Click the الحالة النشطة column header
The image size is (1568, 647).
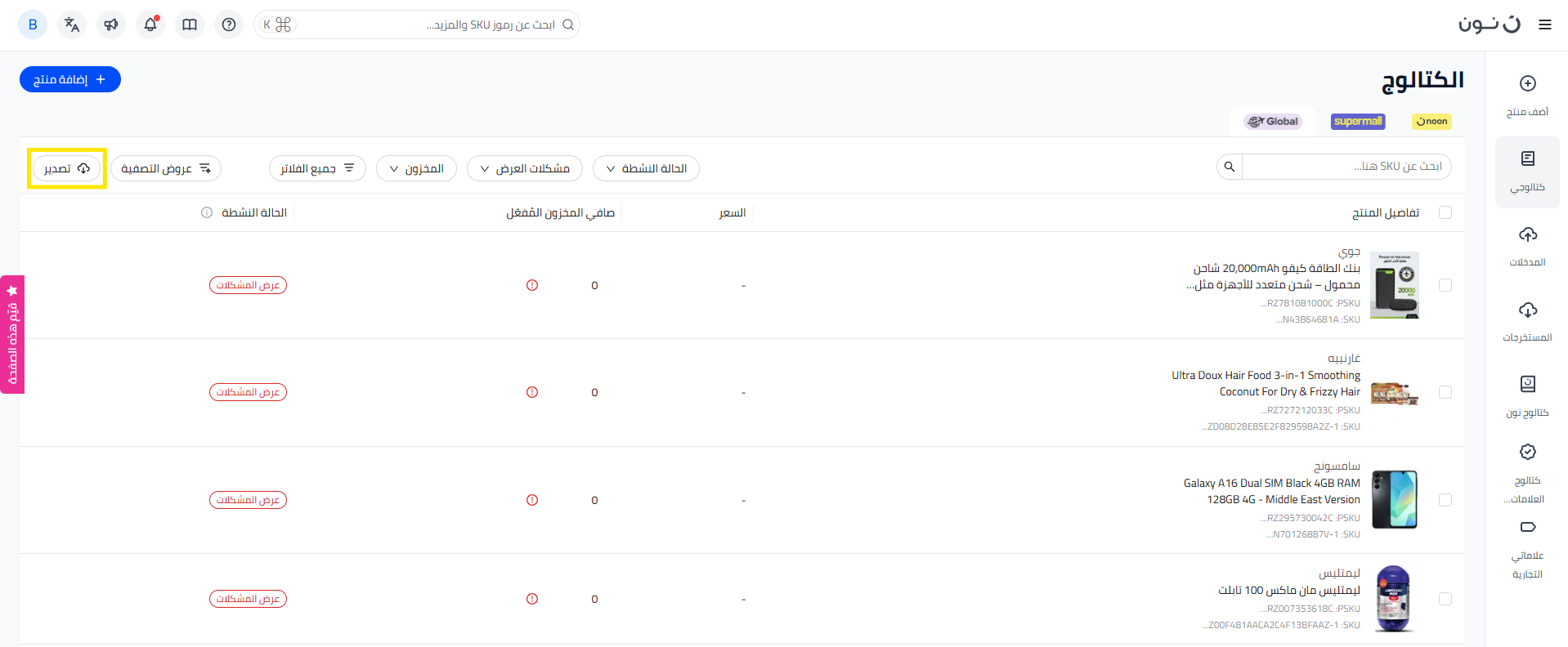pos(254,212)
